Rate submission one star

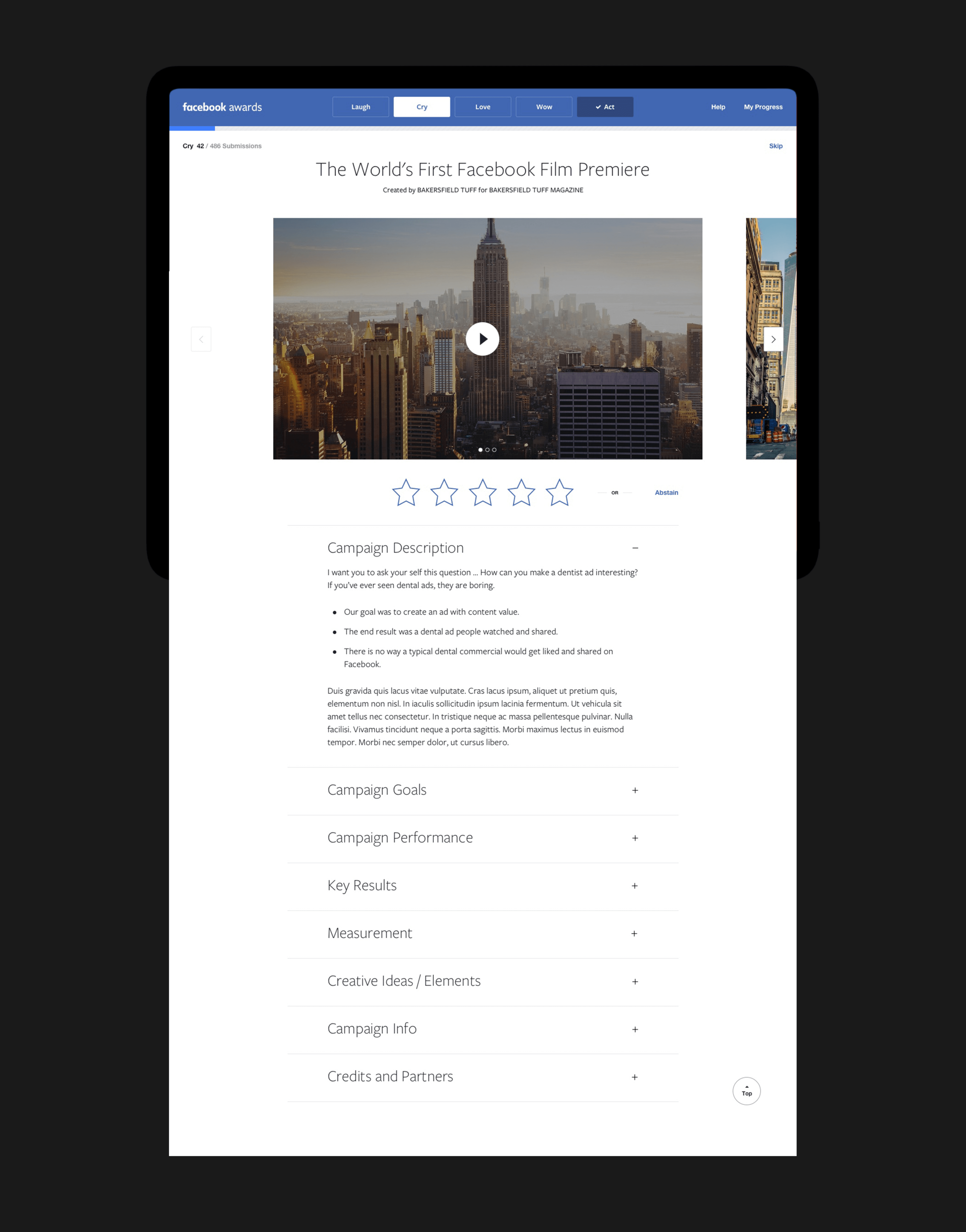click(406, 493)
